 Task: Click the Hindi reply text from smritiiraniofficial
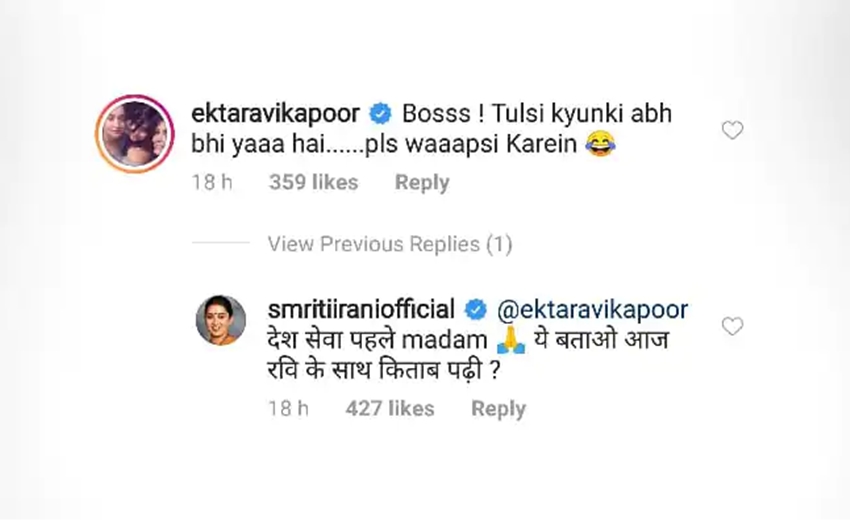point(468,356)
